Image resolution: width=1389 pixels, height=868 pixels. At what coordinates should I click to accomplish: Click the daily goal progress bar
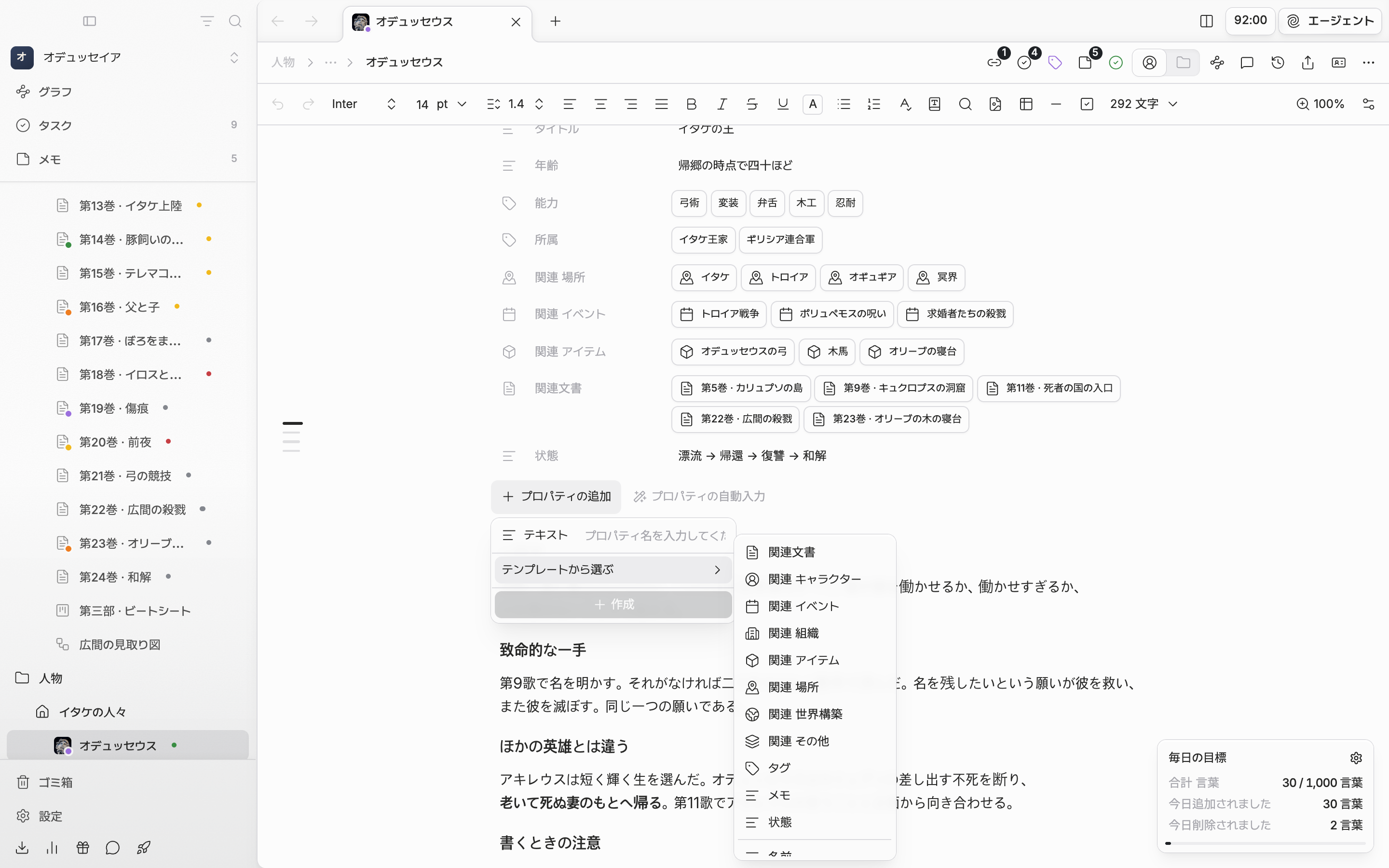[1265, 843]
